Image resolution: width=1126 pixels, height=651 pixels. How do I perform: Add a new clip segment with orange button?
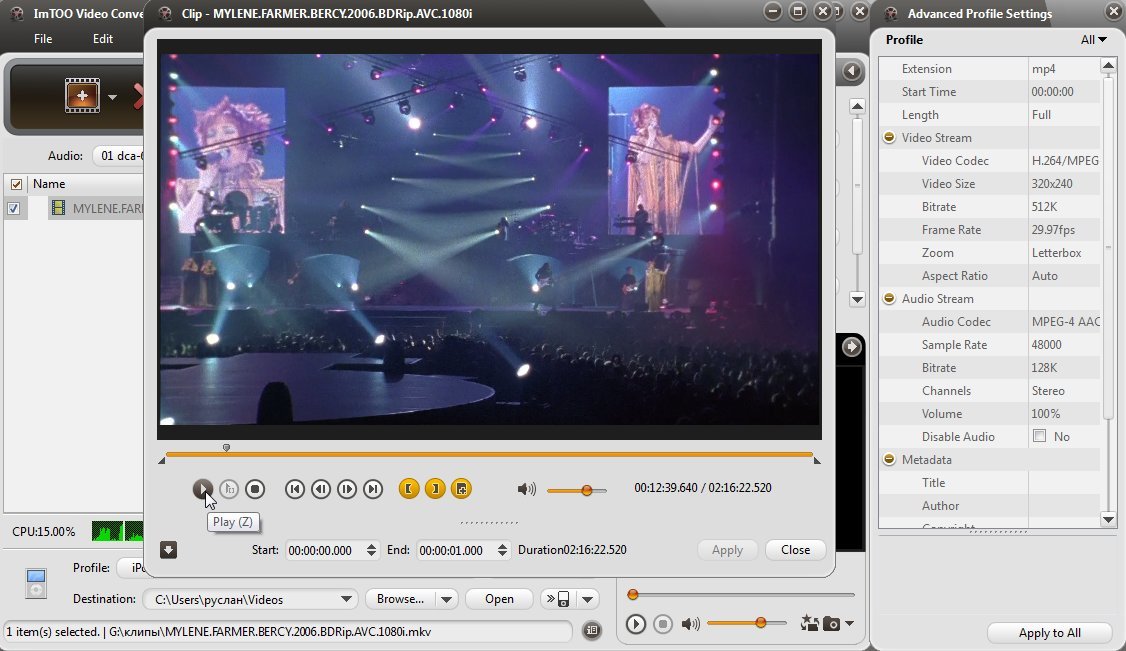(x=461, y=489)
